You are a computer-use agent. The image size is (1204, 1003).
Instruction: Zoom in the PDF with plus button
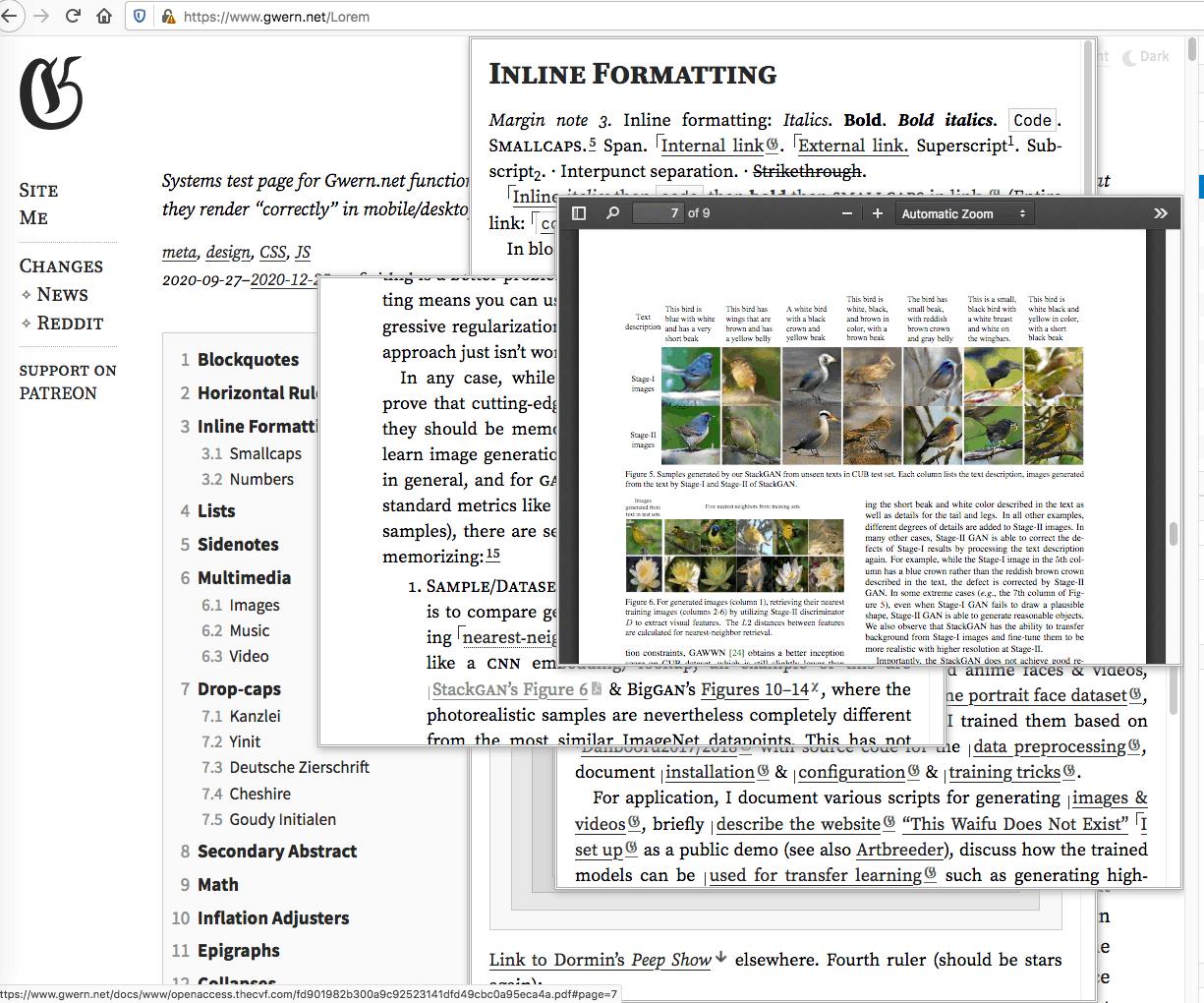coord(878,213)
